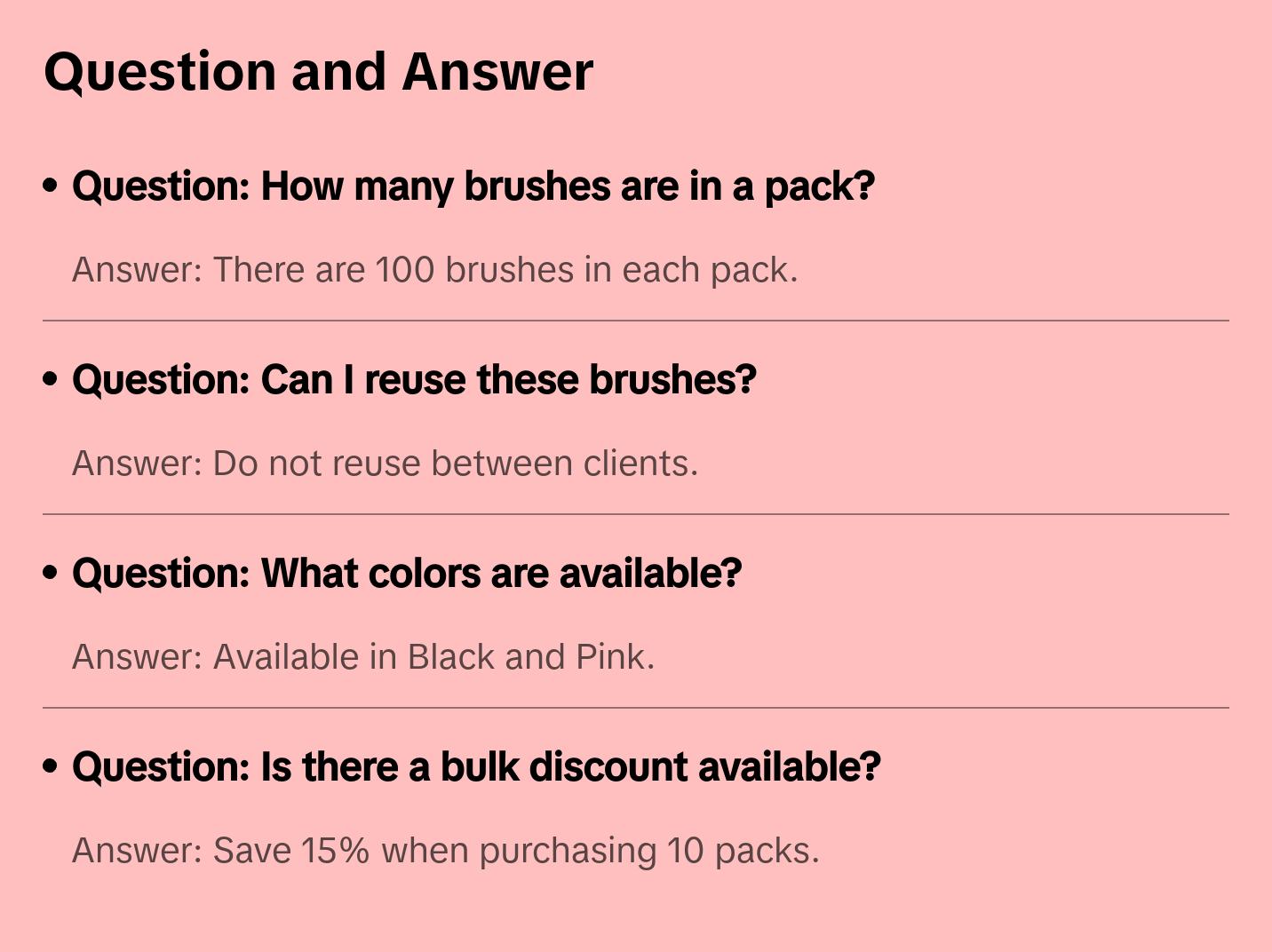The width and height of the screenshot is (1272, 952).
Task: Click the number "100" in the first answer
Action: [x=404, y=270]
